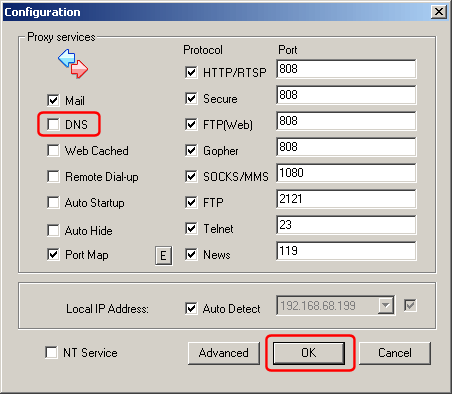Click the HTTP/RTSP port field
Viewport: 452px width, 394px height.
pos(346,69)
